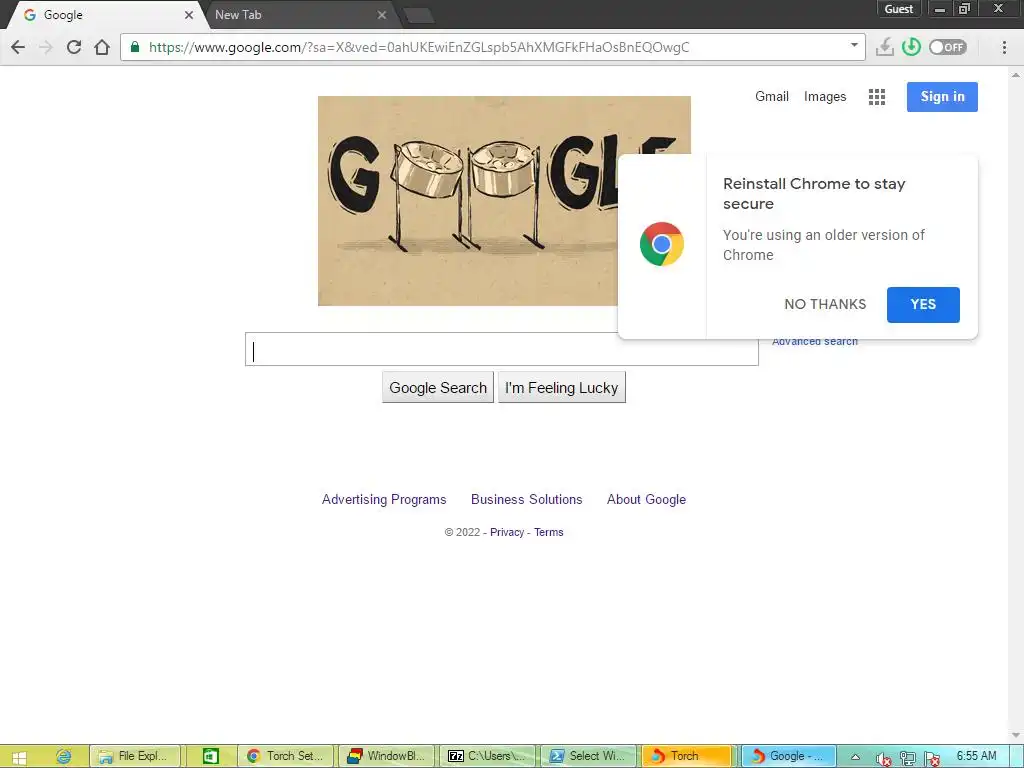Viewport: 1024px width, 768px height.
Task: Accept Chrome reinstall with YES
Action: [x=923, y=304]
